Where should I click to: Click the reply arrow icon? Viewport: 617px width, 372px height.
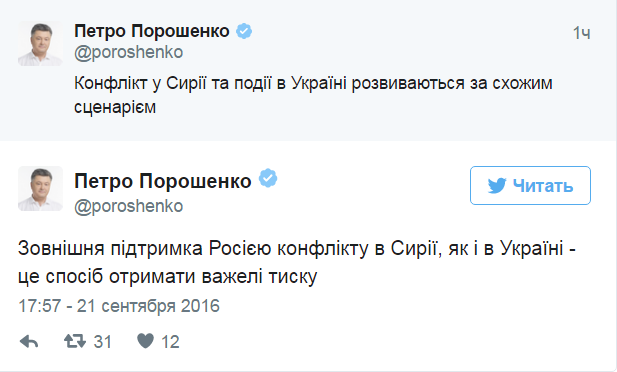click(29, 341)
